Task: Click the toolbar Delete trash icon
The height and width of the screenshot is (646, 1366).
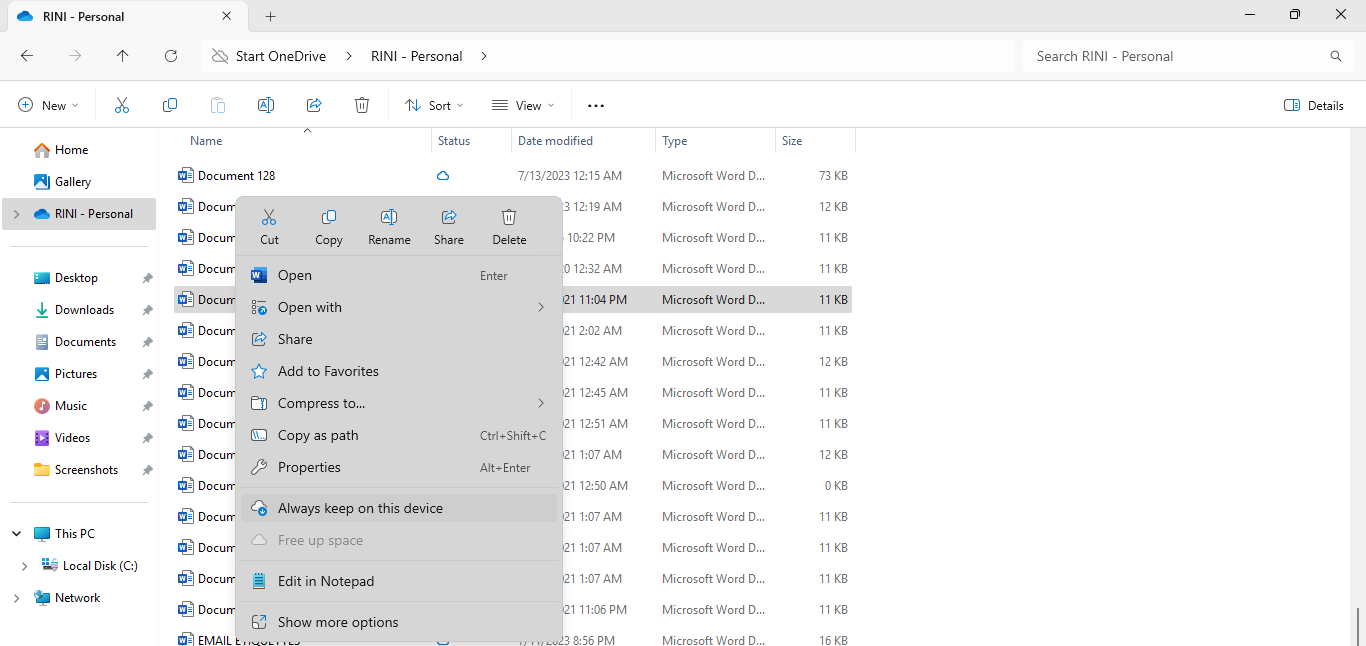Action: tap(362, 105)
